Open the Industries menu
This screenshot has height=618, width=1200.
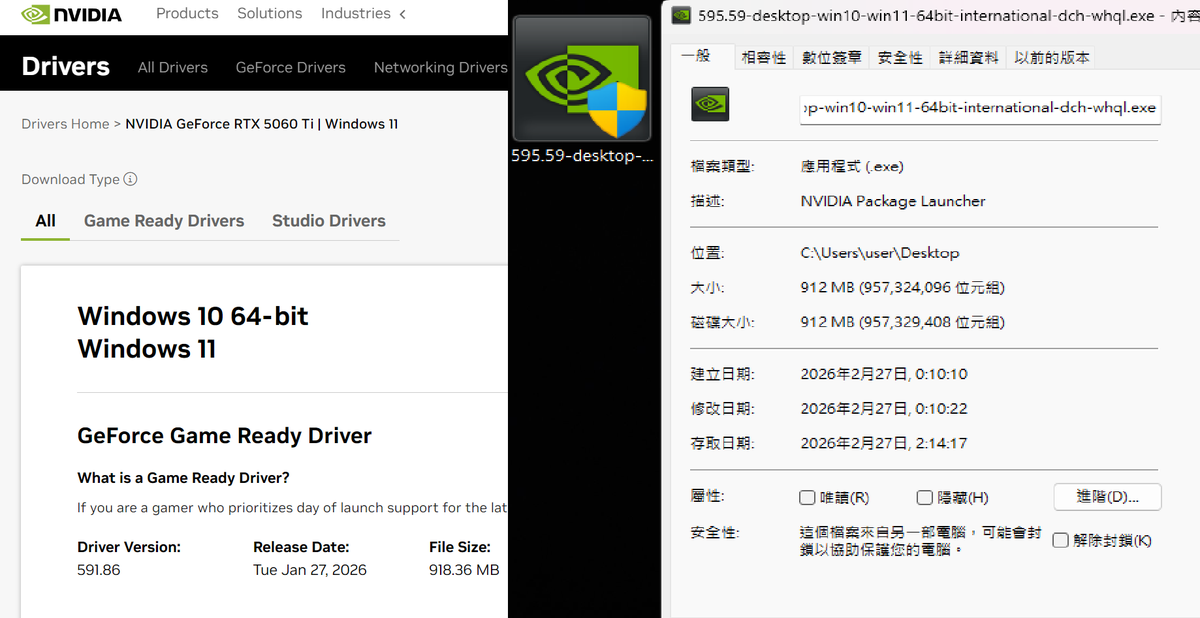pyautogui.click(x=356, y=14)
